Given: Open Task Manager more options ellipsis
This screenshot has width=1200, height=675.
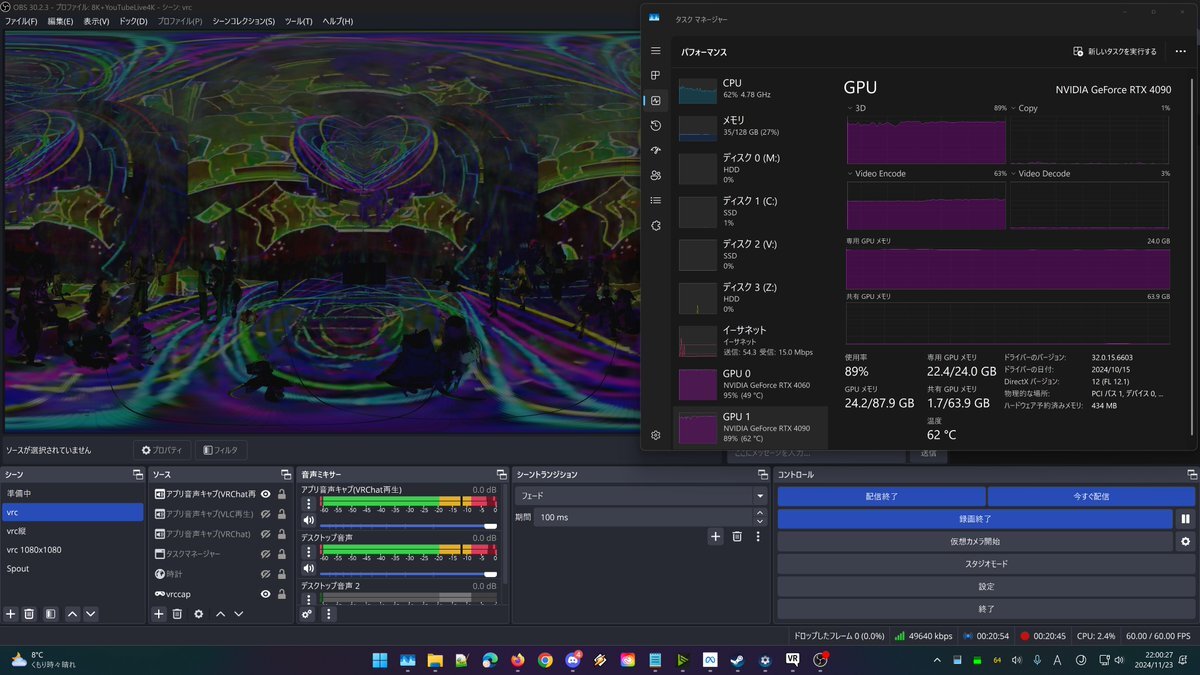Looking at the screenshot, I should point(1180,51).
